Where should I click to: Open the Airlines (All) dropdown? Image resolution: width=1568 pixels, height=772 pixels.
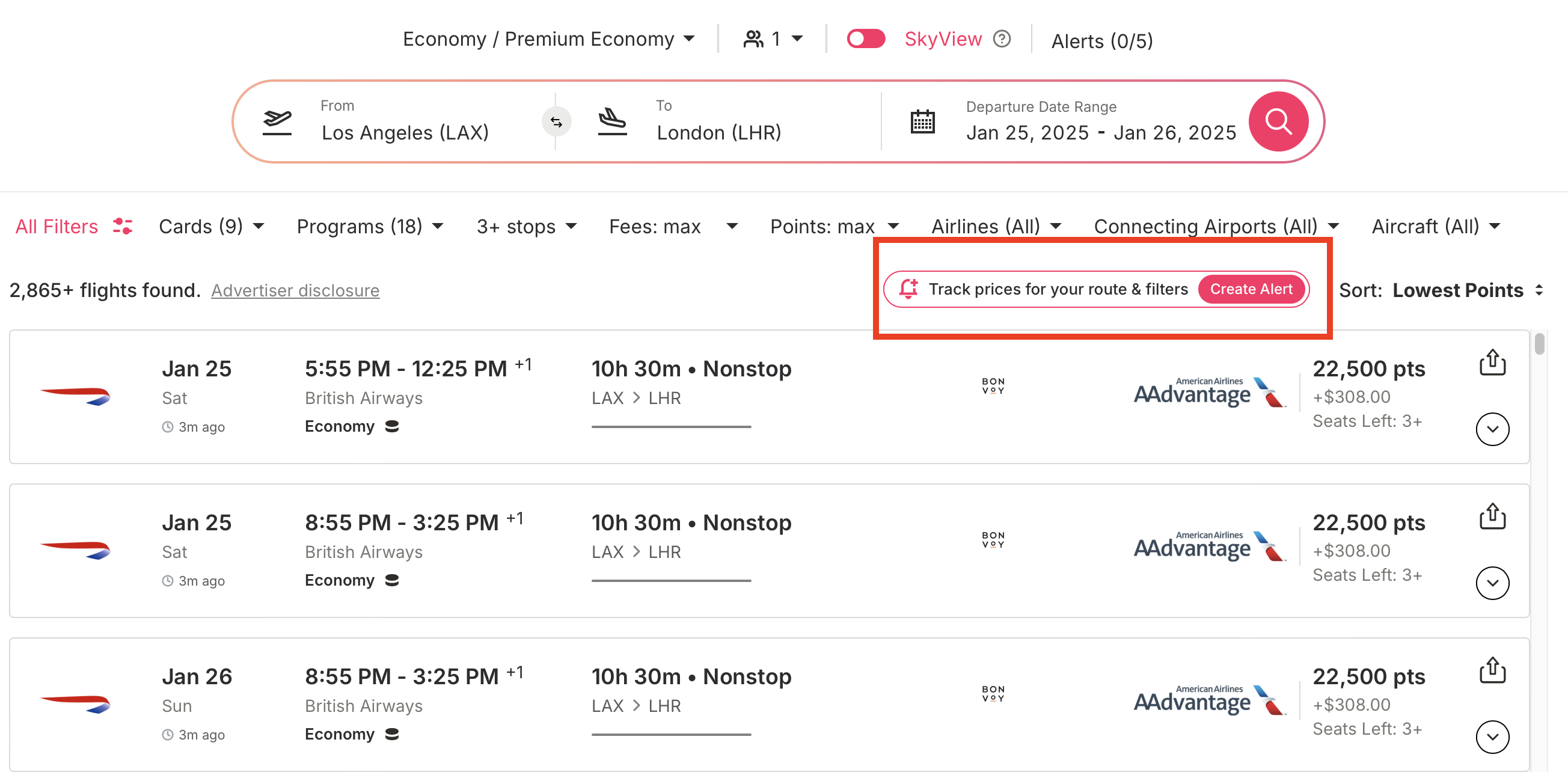point(996,227)
